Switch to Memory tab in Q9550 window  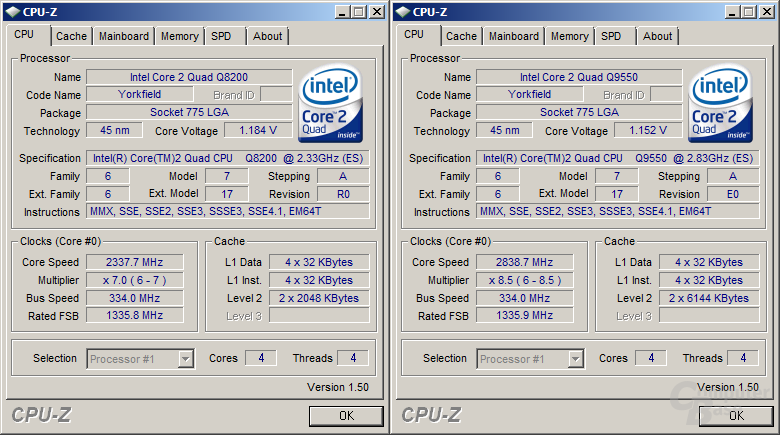(570, 36)
